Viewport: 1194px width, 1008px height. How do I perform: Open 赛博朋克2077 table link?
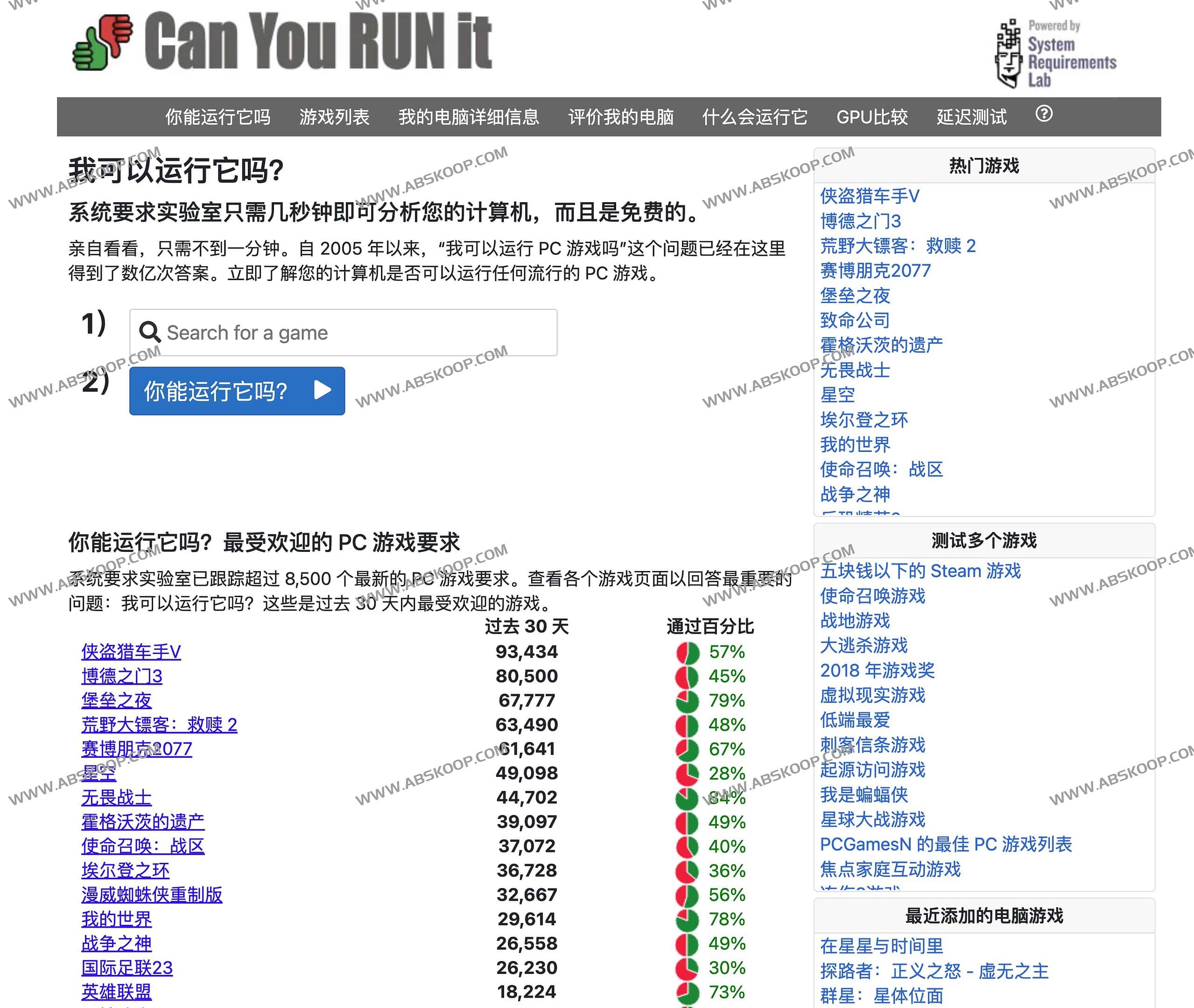point(137,748)
